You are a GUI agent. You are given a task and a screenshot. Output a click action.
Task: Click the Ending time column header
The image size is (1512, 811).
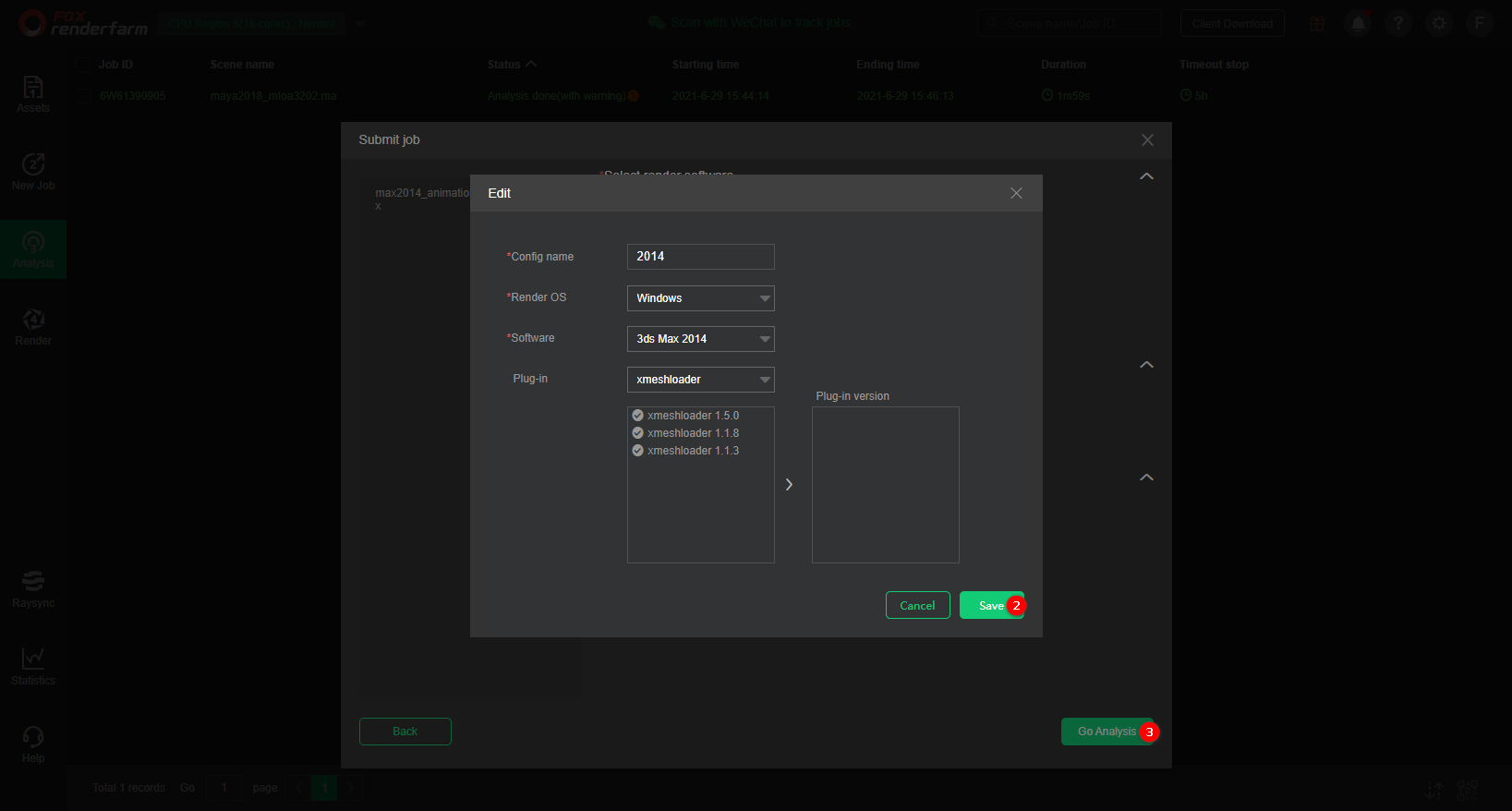(888, 65)
